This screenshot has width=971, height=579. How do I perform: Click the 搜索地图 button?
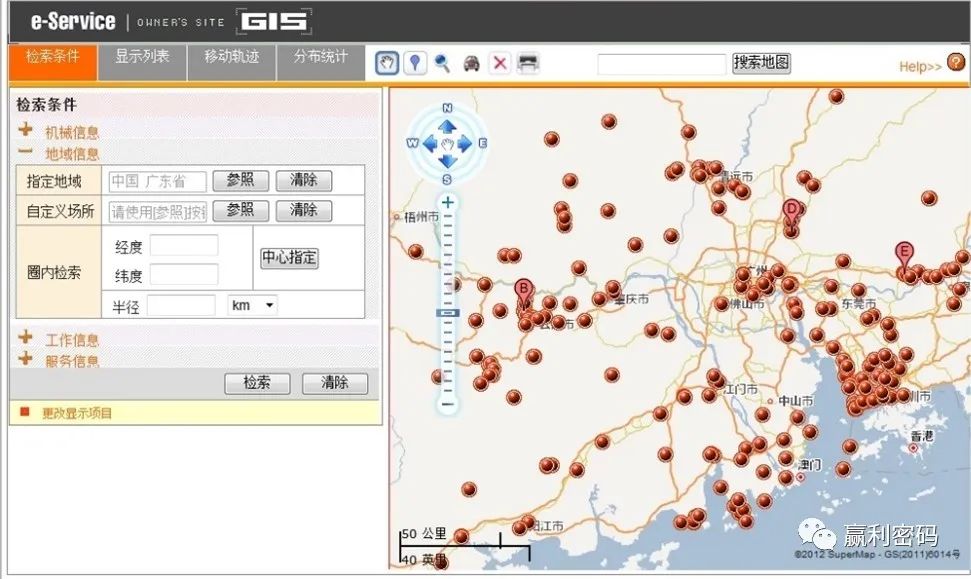[x=761, y=63]
